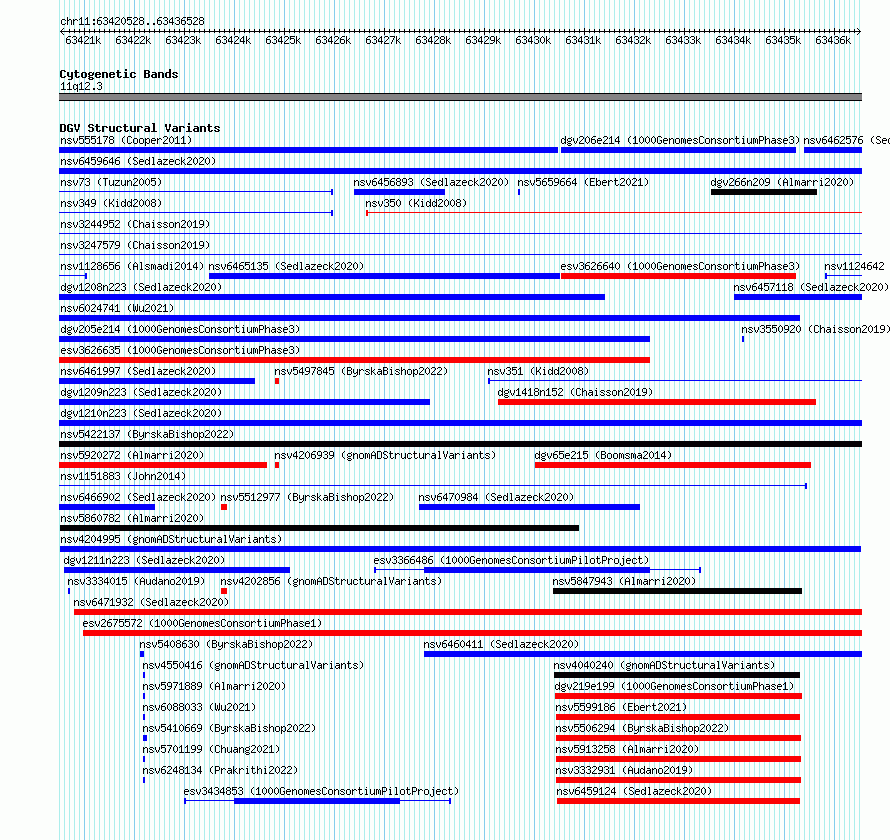Open dgv1208n223 (Sedlazeck2020) variant
Image resolution: width=890 pixels, height=840 pixels.
tap(141, 287)
